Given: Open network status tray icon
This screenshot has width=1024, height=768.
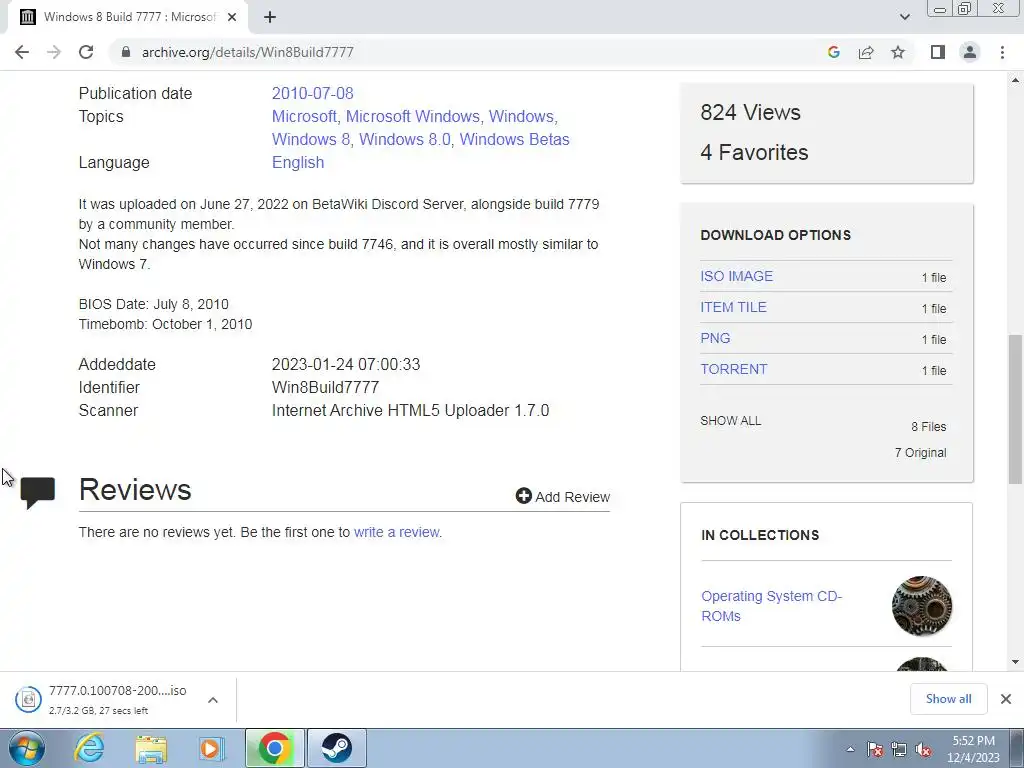Looking at the screenshot, I should pyautogui.click(x=899, y=749).
